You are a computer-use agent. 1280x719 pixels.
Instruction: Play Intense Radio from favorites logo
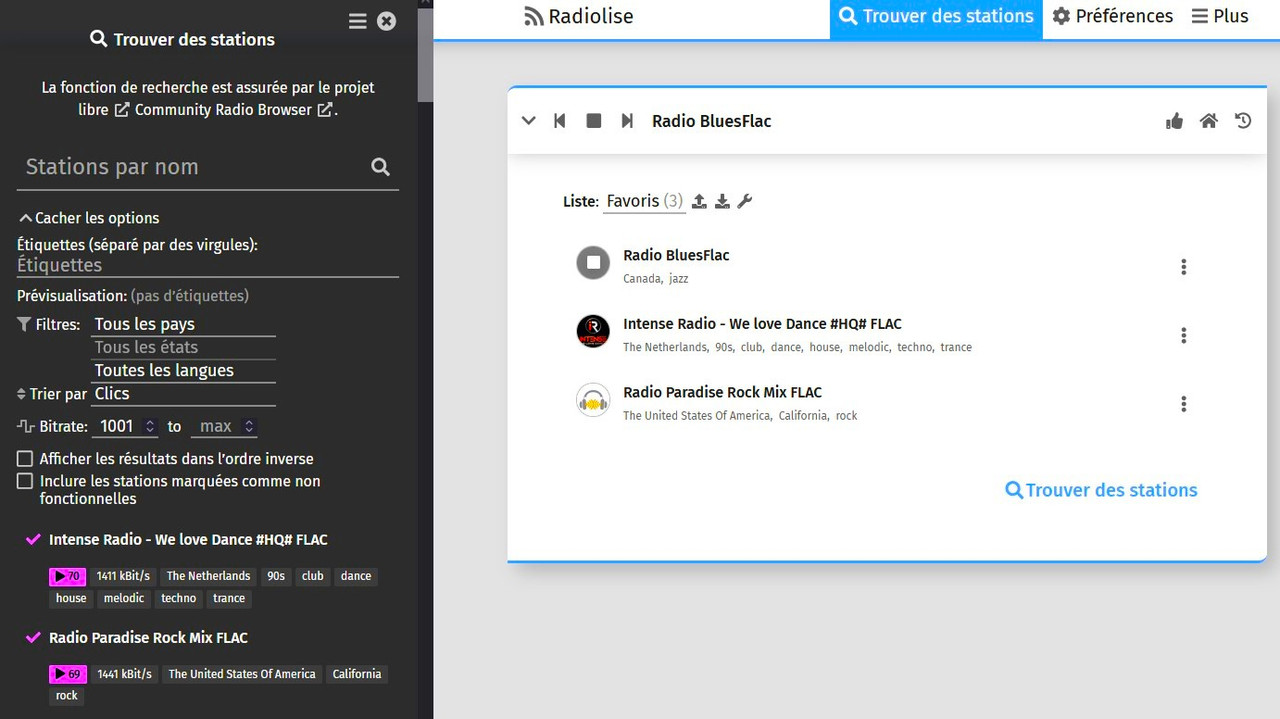tap(593, 331)
